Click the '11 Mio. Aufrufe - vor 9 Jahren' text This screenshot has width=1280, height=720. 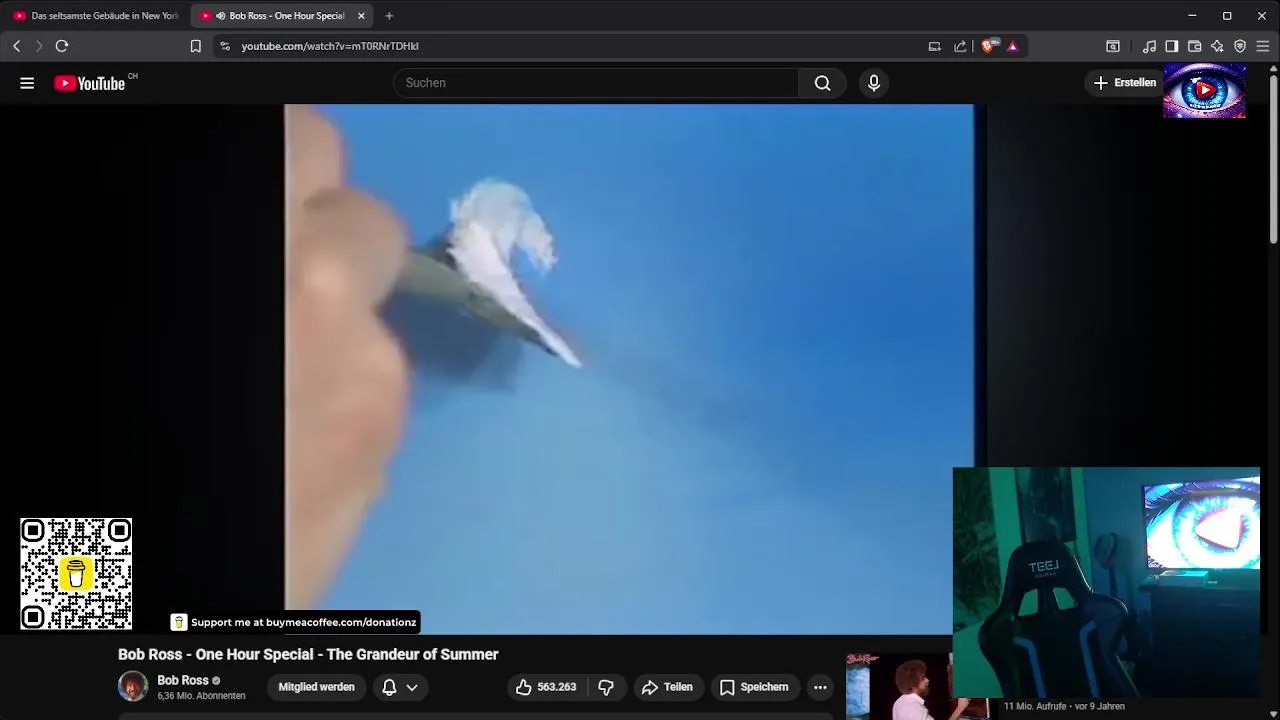point(1064,706)
